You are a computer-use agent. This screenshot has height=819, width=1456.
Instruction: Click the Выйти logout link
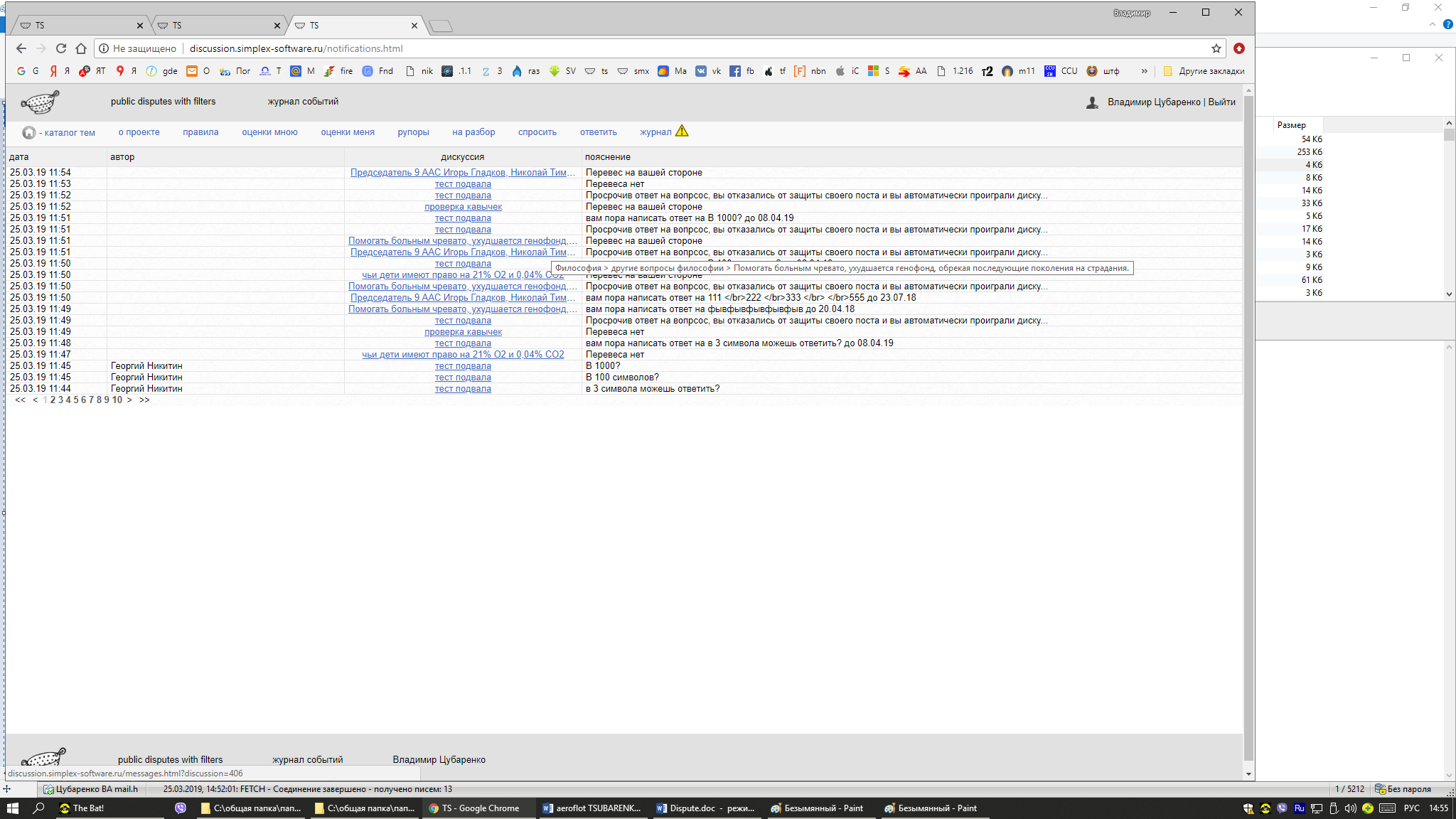click(x=1221, y=102)
